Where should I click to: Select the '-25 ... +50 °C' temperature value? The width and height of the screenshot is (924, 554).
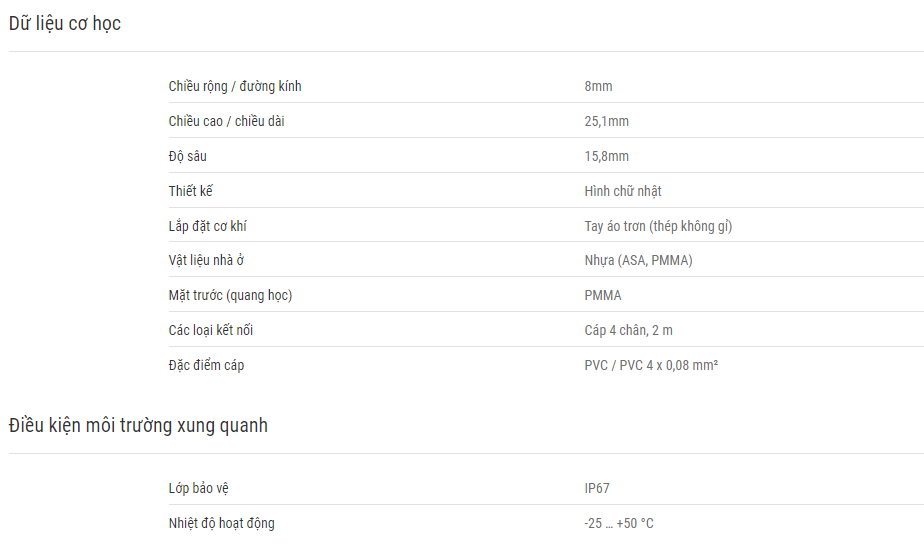click(619, 523)
